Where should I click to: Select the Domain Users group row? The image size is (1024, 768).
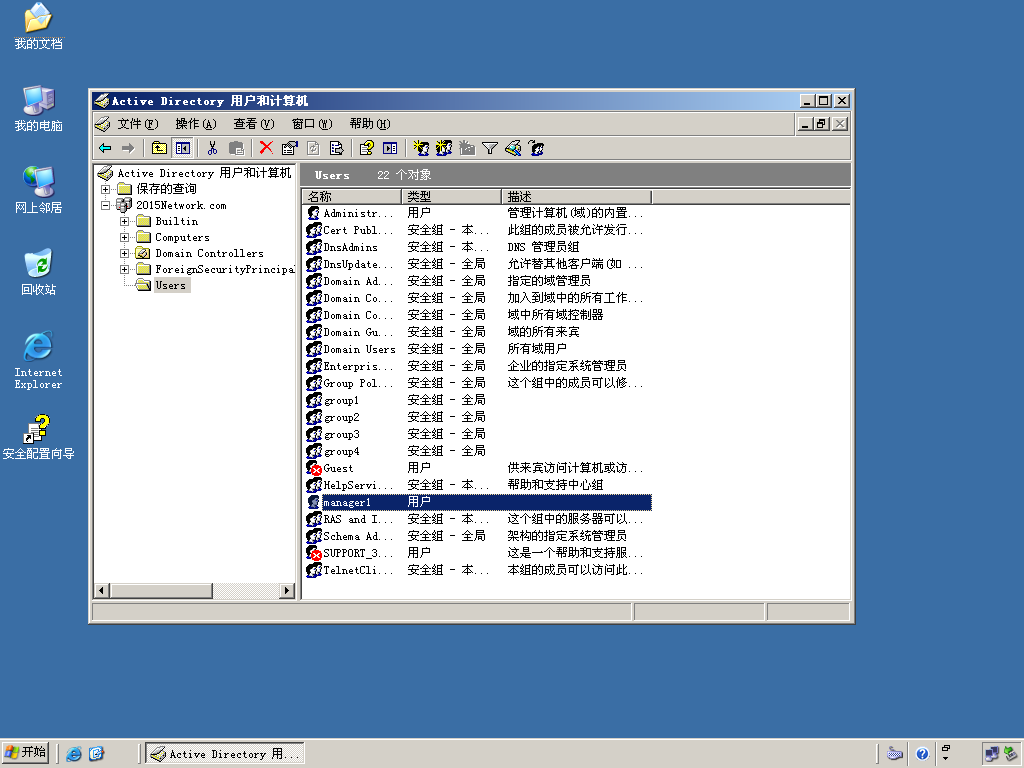coord(477,349)
